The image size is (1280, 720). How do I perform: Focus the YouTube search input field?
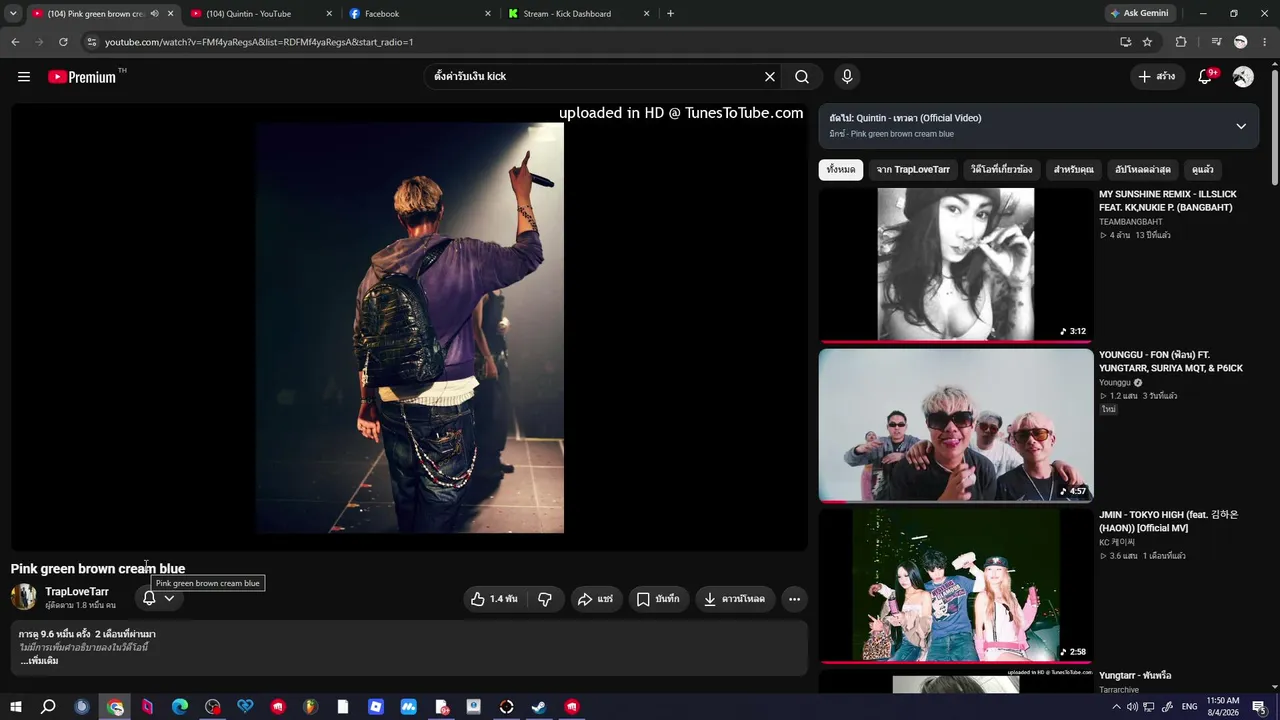coord(595,77)
